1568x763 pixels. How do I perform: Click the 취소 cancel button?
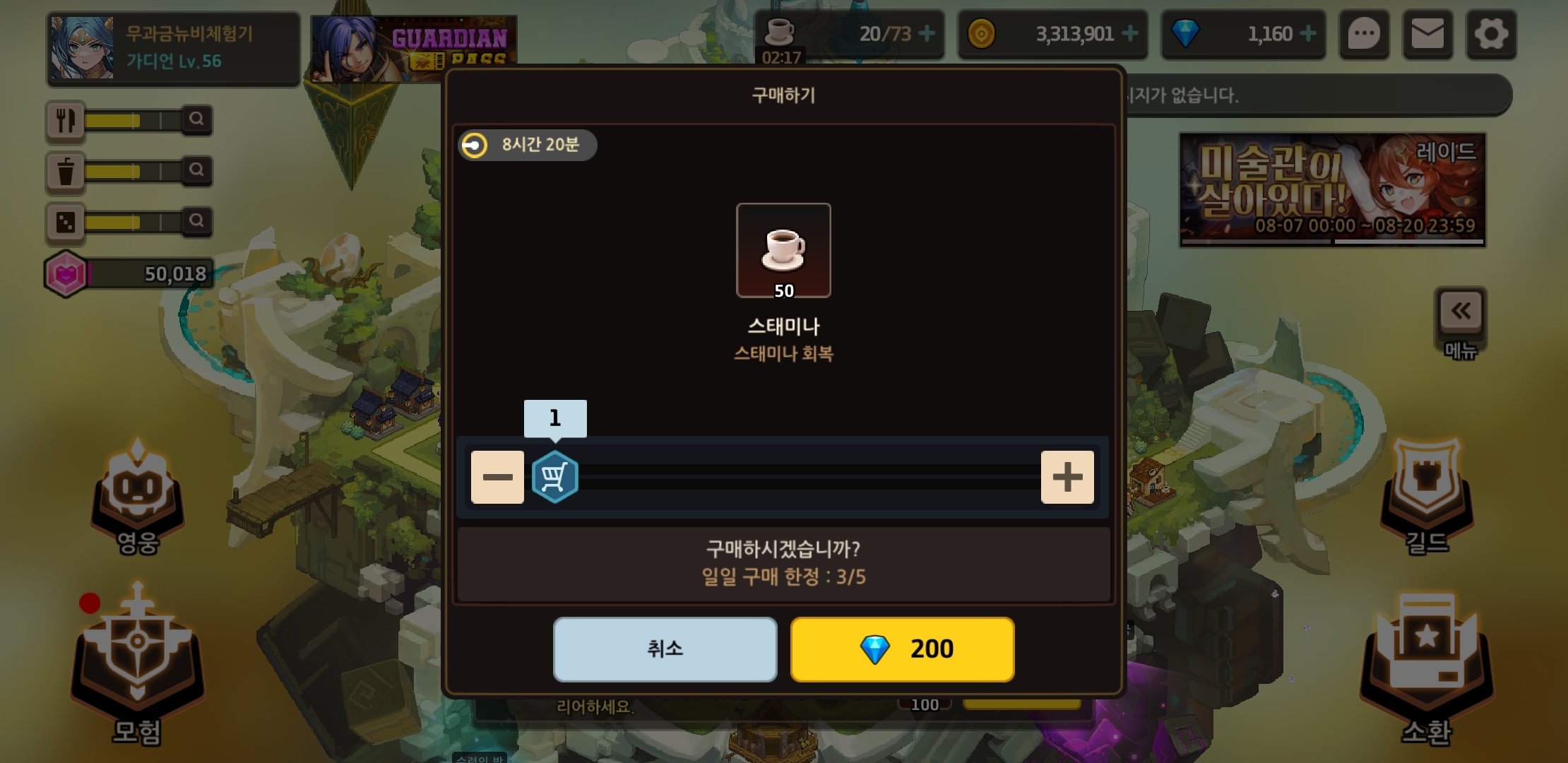(665, 649)
